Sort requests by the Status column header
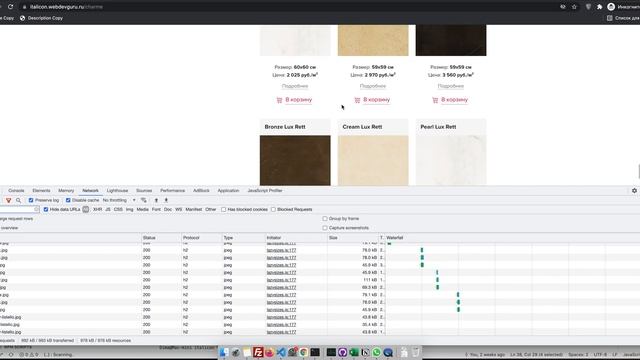The width and height of the screenshot is (640, 360). pos(161,238)
